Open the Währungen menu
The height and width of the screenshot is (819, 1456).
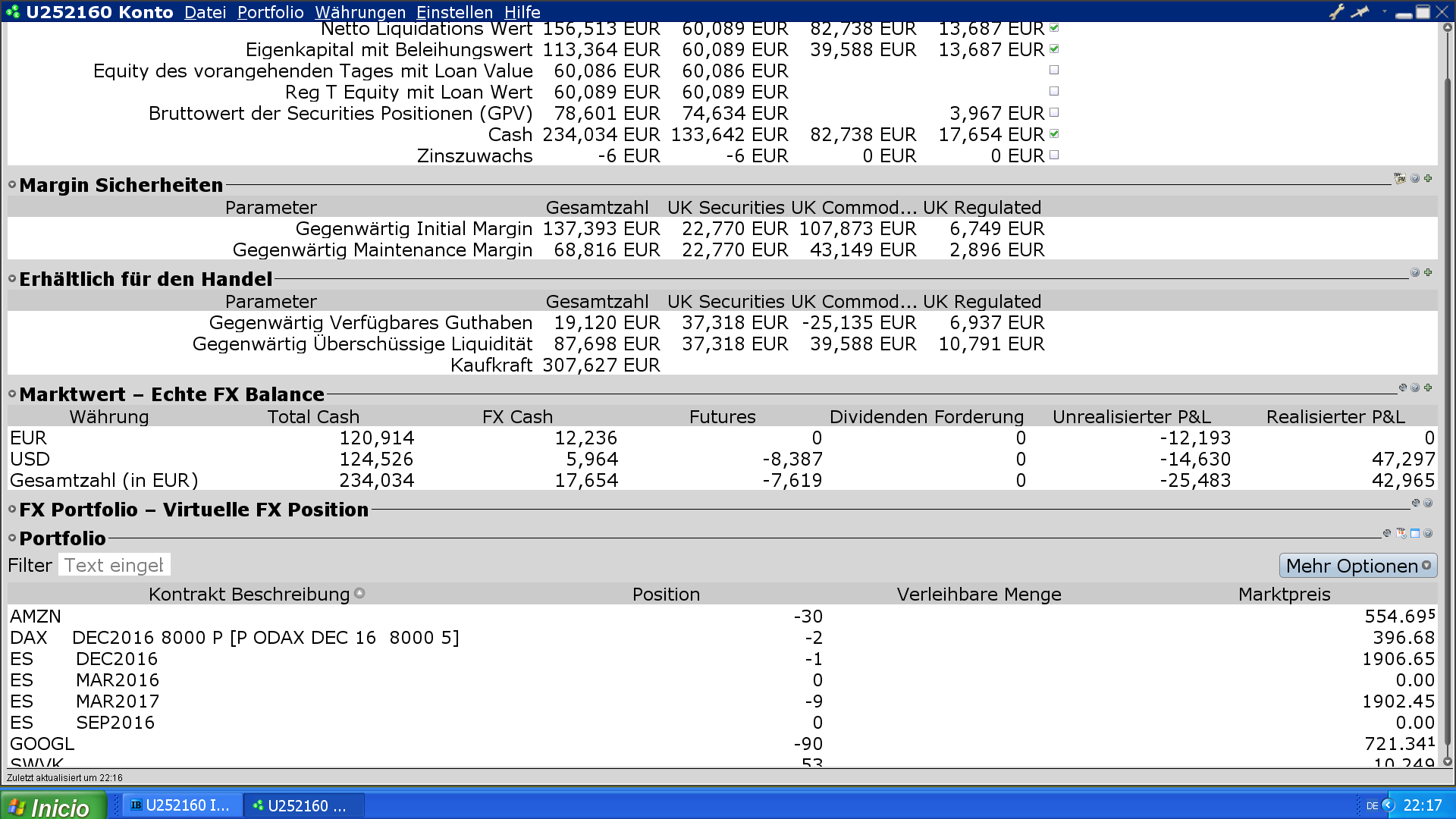(360, 12)
